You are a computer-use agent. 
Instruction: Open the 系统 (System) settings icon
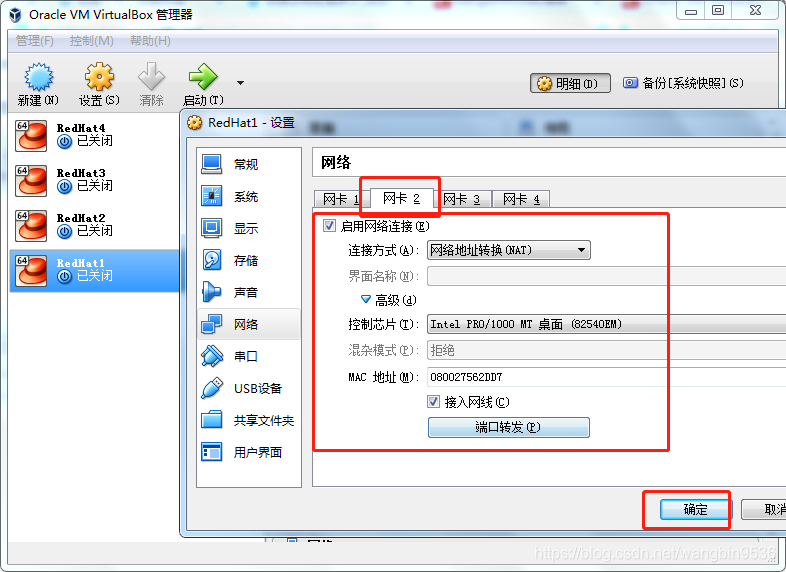click(212, 196)
